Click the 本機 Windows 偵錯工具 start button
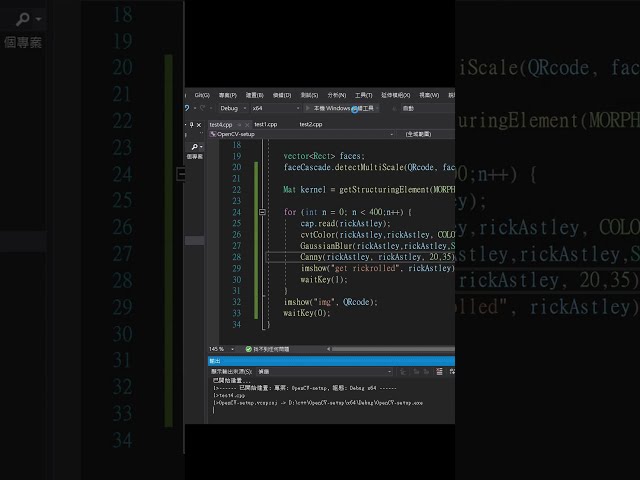This screenshot has width=640, height=480. click(x=340, y=108)
